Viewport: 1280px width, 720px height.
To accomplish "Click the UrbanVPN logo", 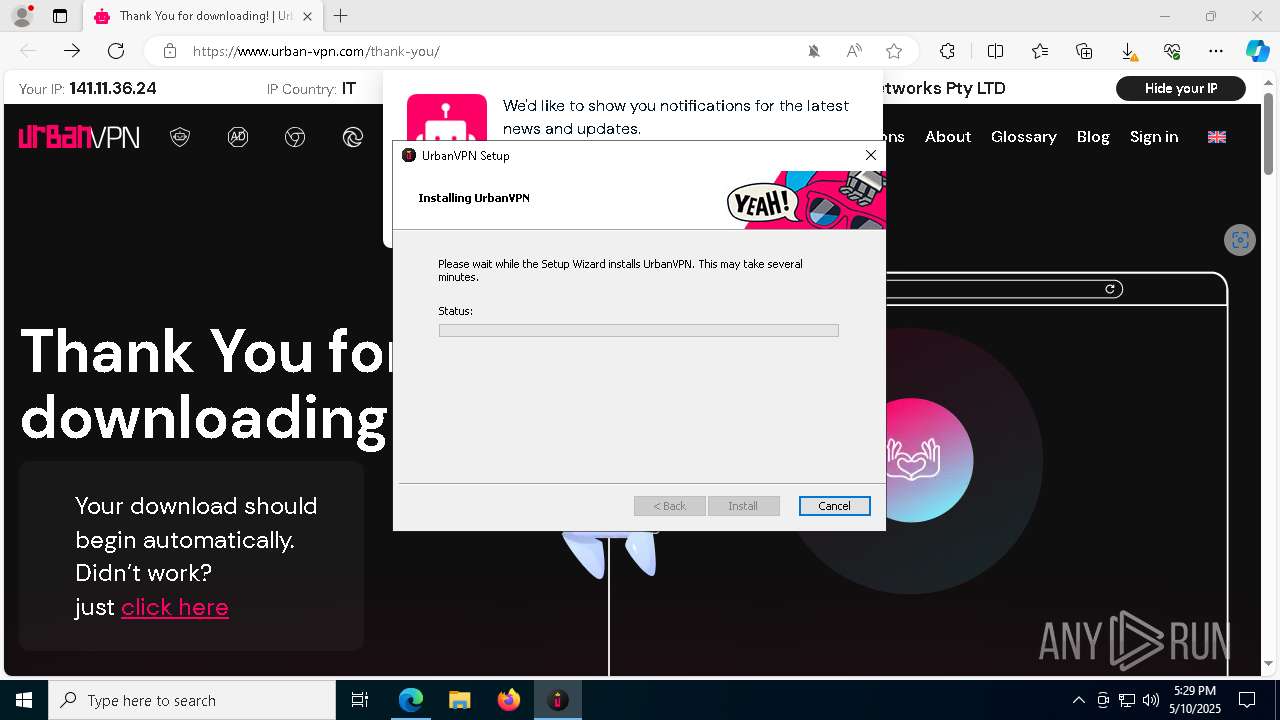I will 79,137.
